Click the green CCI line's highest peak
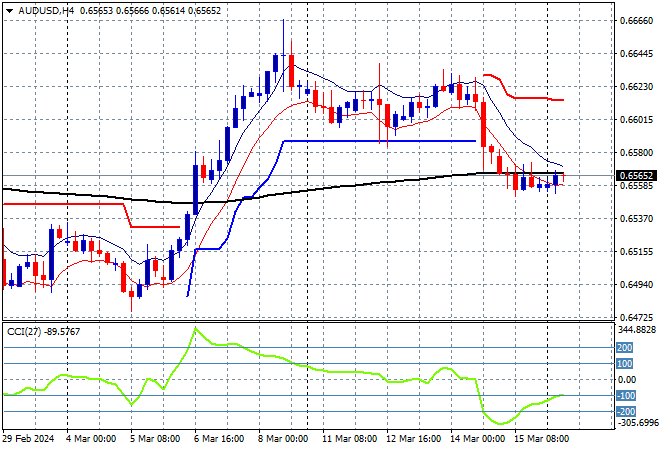660x450 pixels. [195, 328]
